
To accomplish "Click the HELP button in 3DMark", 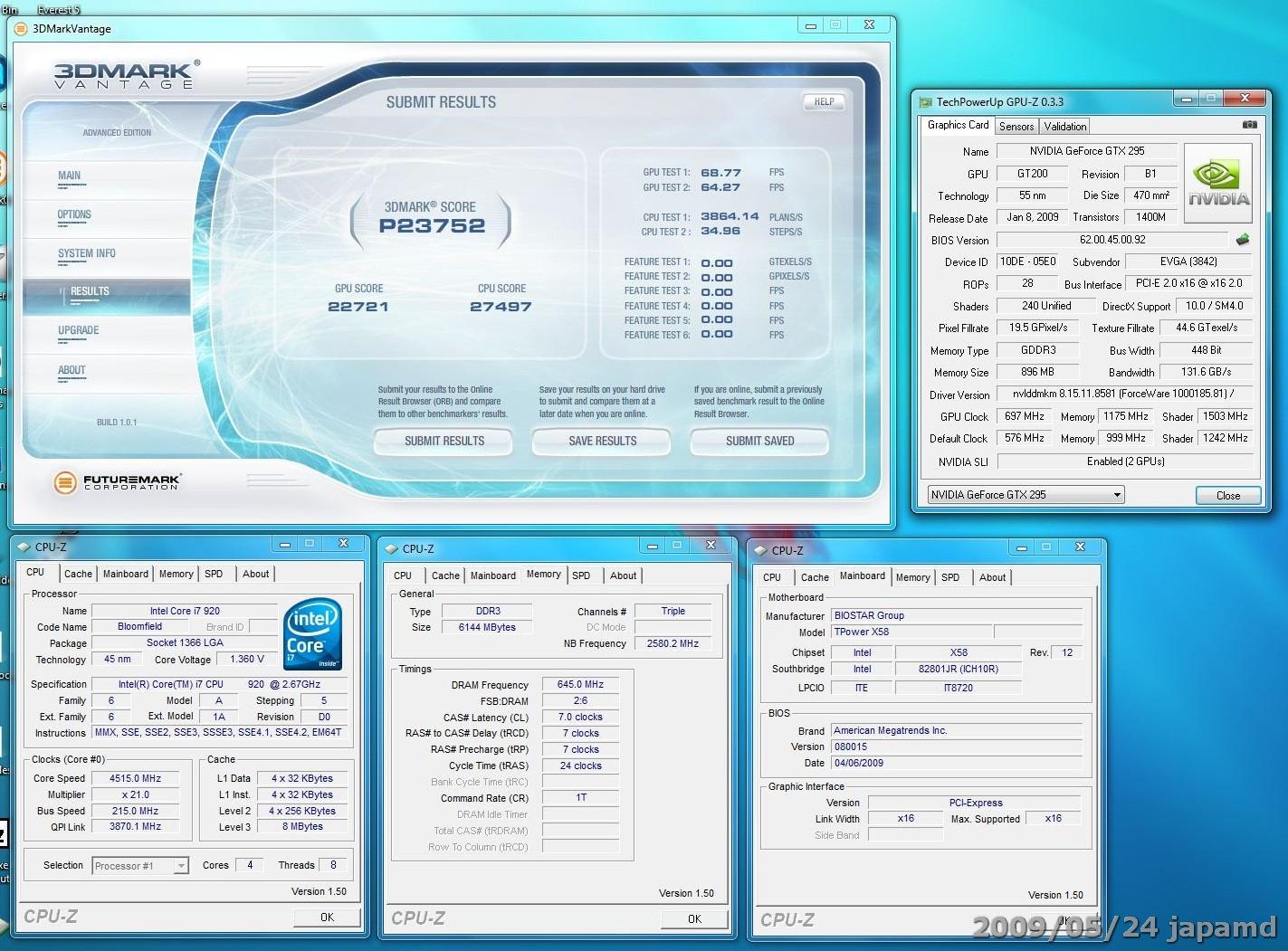I will [x=824, y=102].
